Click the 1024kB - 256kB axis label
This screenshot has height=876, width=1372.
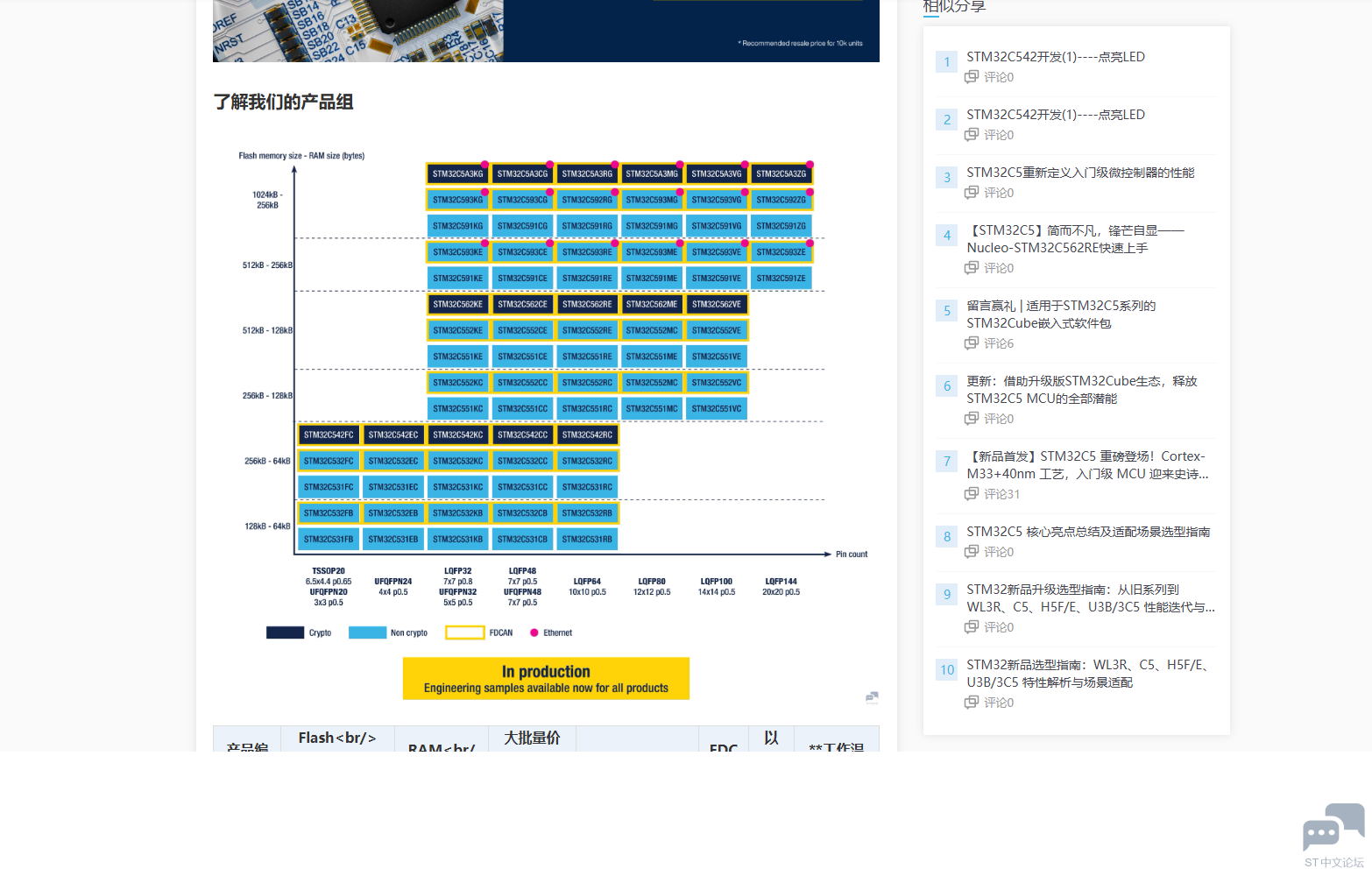(267, 200)
